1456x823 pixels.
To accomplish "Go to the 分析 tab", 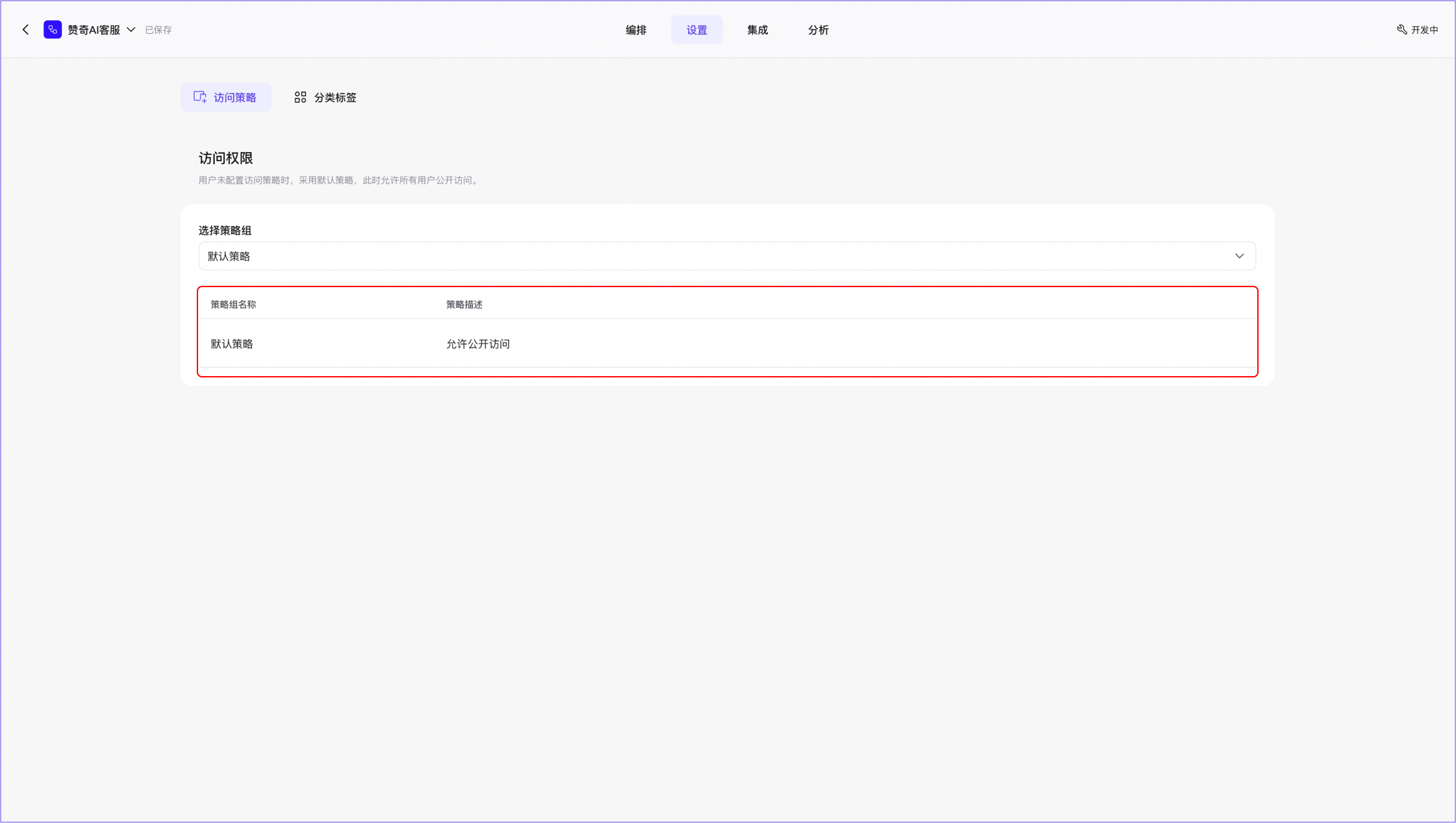I will [818, 30].
